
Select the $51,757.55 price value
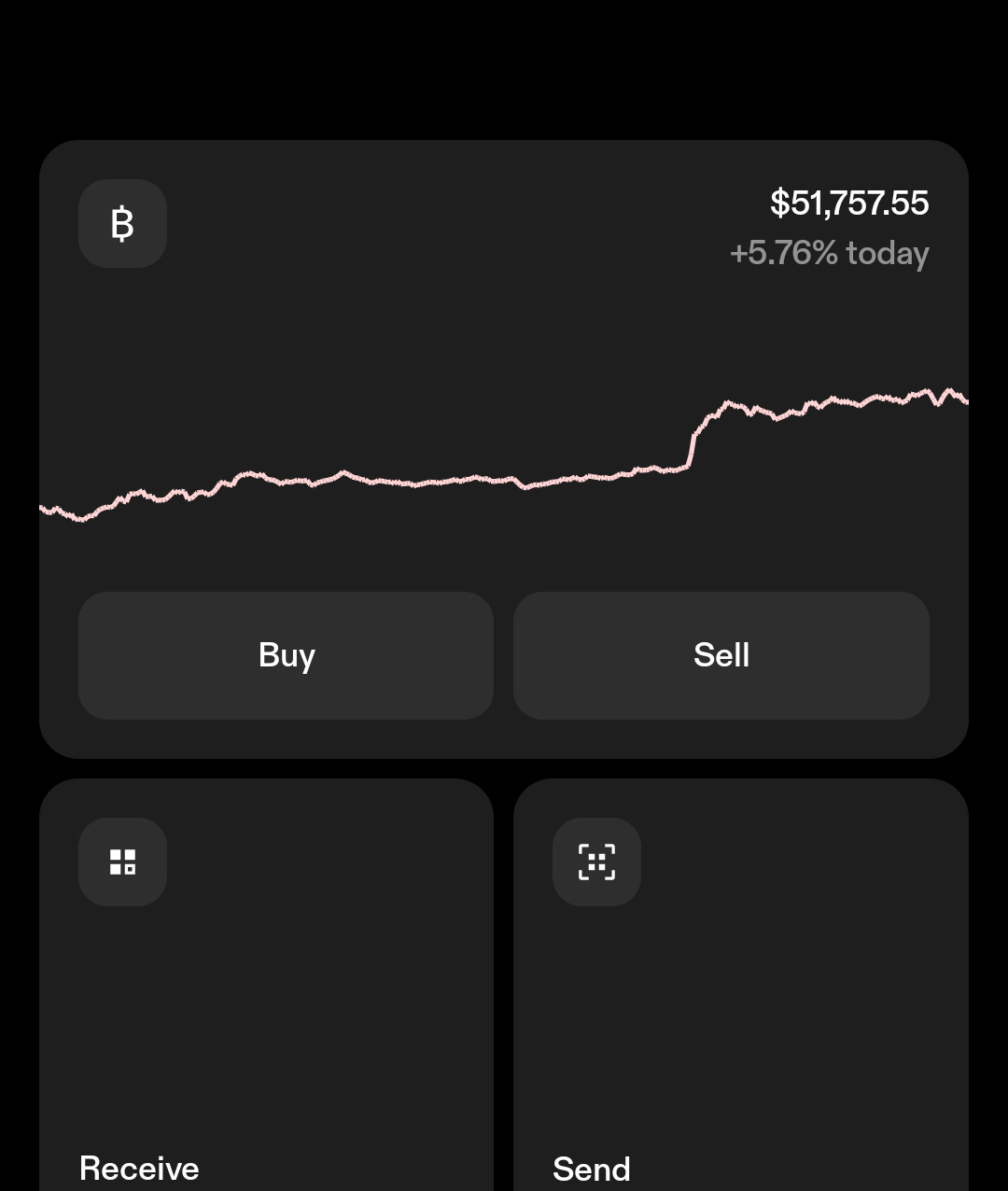848,203
